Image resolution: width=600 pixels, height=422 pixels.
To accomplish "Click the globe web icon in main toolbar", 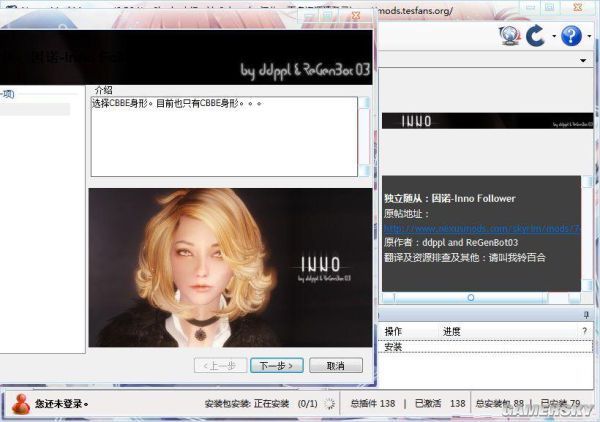I will [x=510, y=36].
